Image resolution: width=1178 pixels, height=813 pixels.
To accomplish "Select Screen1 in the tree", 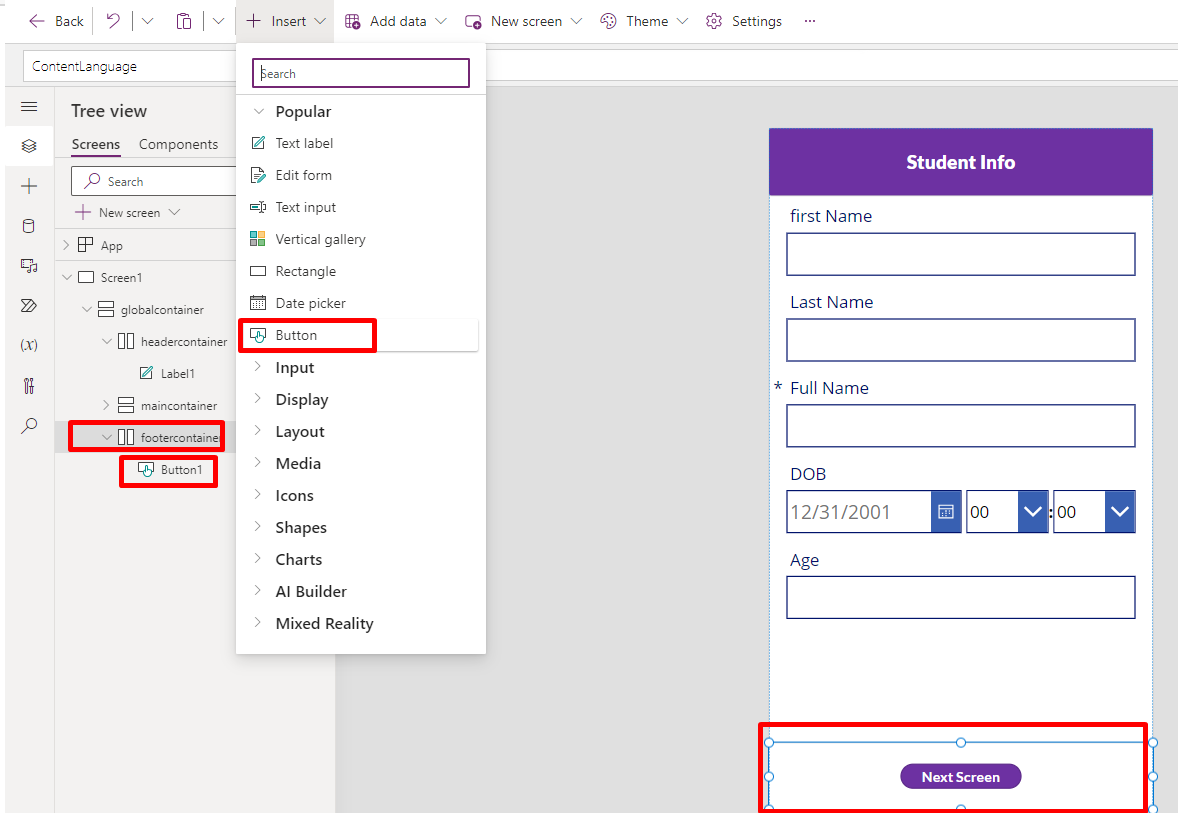I will coord(121,277).
